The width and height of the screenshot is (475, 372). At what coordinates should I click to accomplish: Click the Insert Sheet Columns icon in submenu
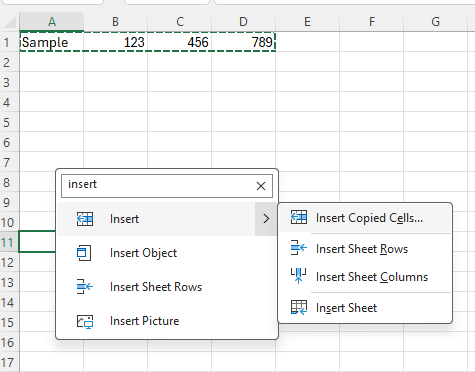coord(299,276)
